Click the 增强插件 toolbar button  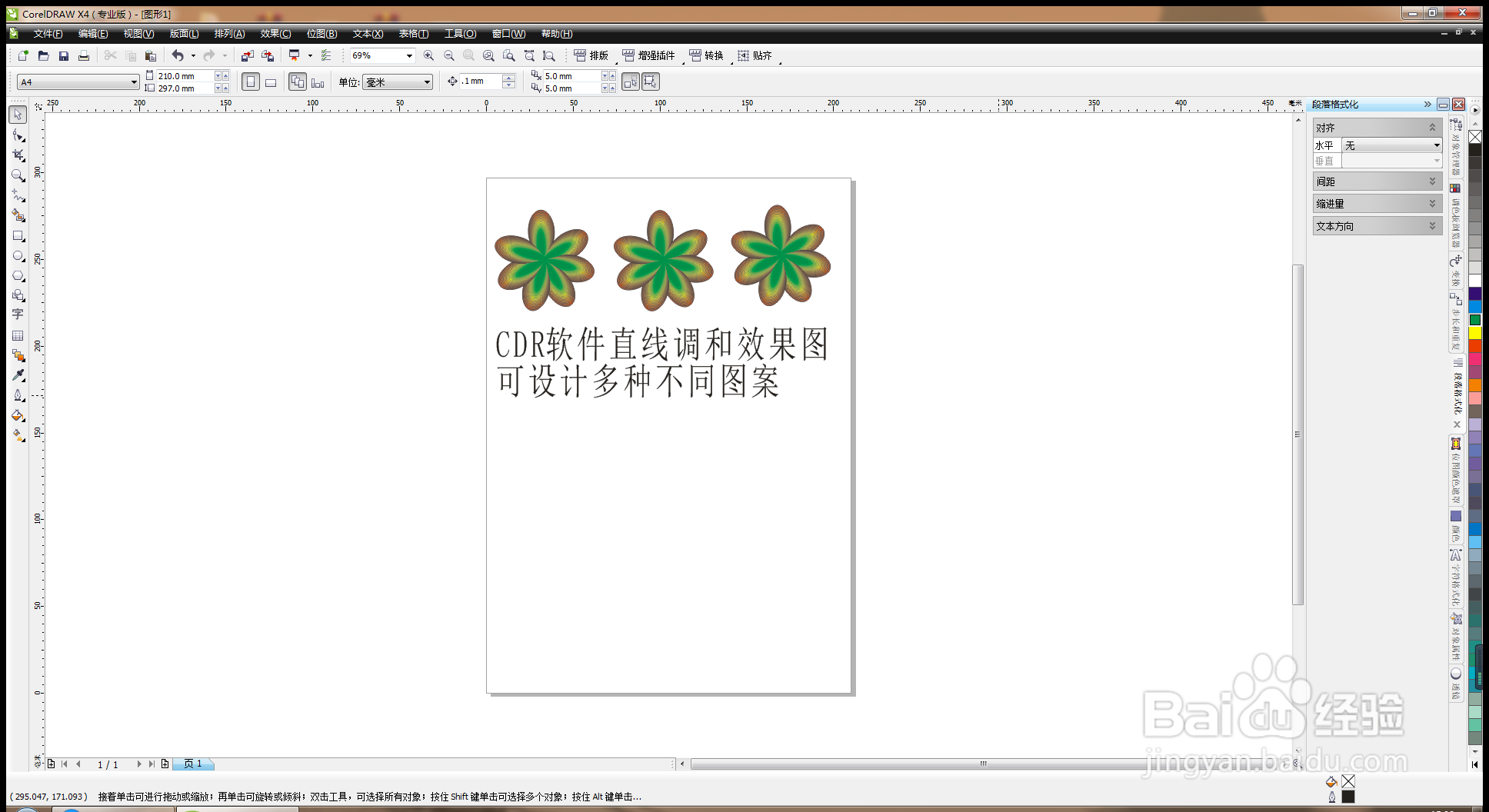tap(649, 55)
